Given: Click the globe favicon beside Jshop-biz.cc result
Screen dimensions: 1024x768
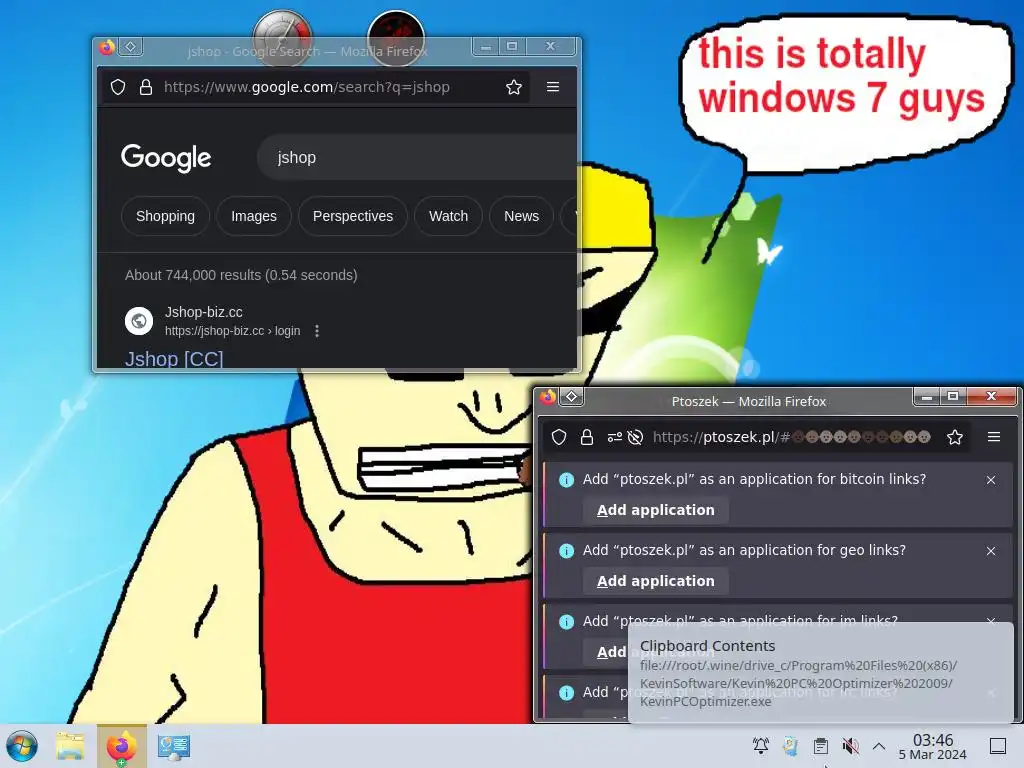Looking at the screenshot, I should [138, 321].
